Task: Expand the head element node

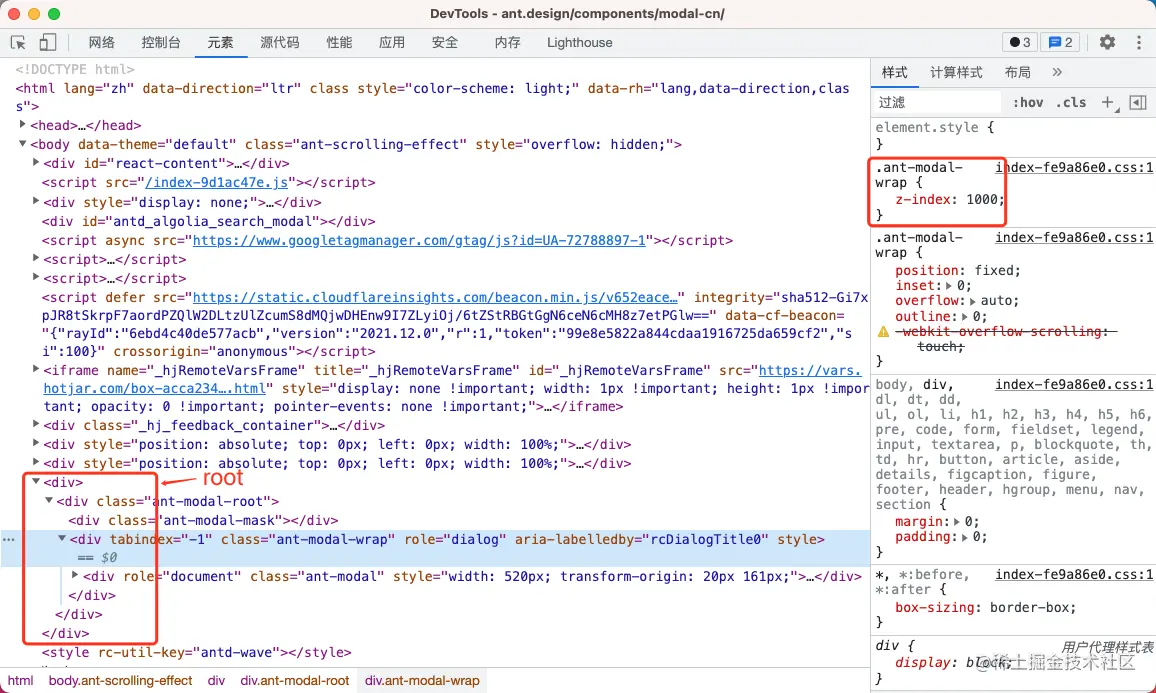Action: (23, 125)
